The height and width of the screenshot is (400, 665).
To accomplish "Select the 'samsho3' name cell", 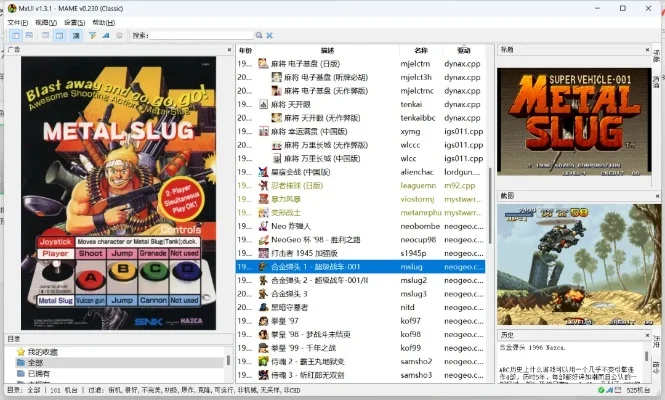I will (x=416, y=375).
